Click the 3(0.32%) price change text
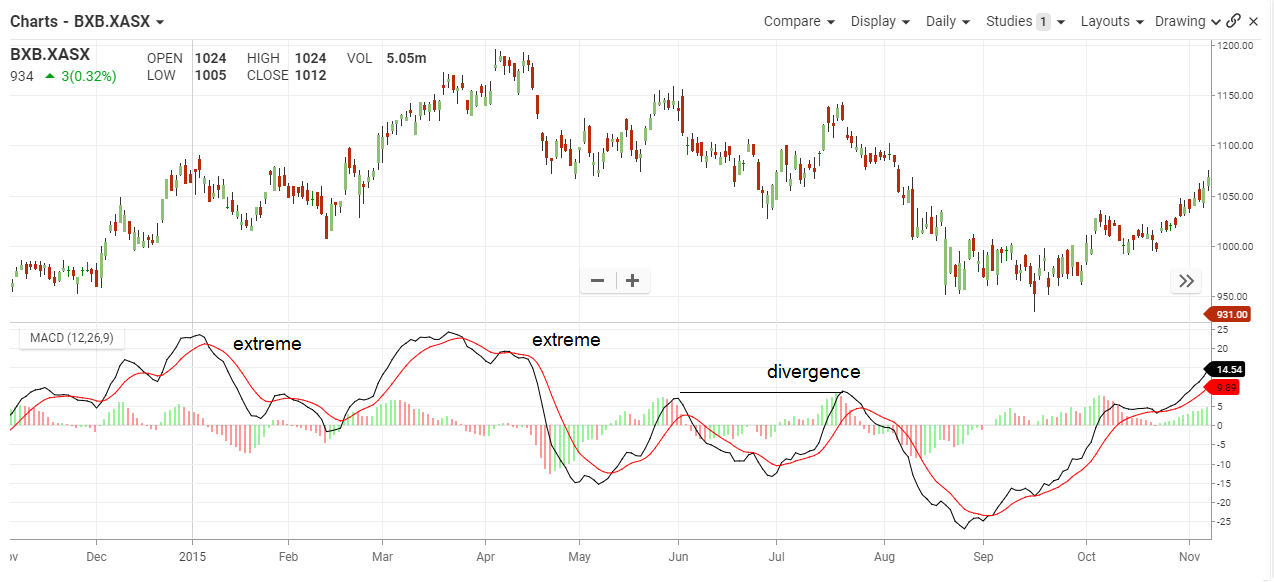The width and height of the screenshot is (1274, 582). (x=88, y=76)
